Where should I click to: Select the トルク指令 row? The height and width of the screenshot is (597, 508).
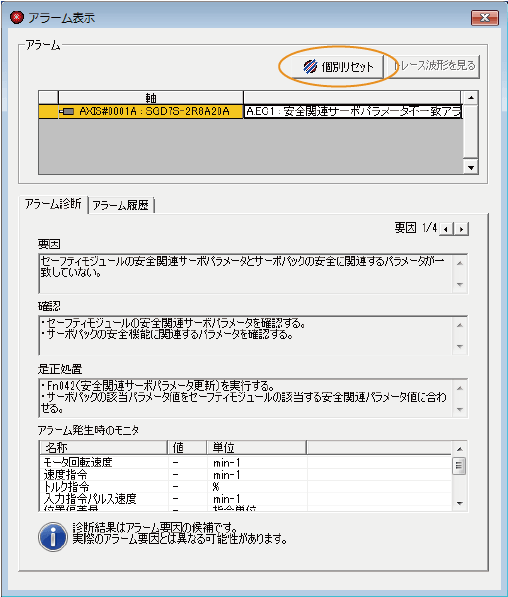coord(245,487)
